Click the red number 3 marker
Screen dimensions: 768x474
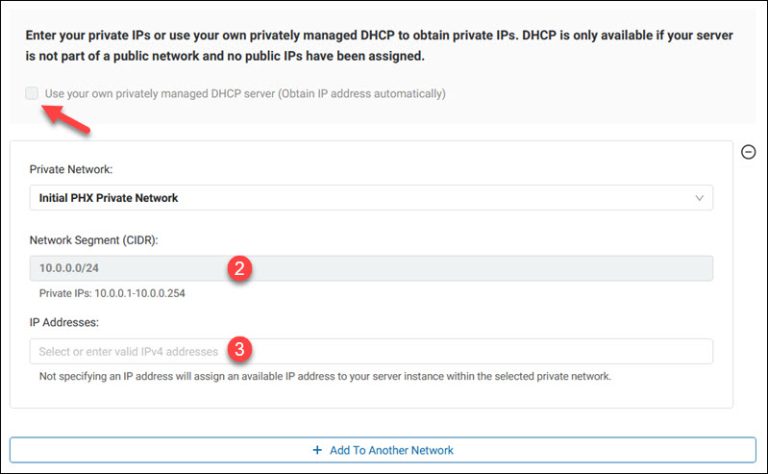tap(240, 349)
